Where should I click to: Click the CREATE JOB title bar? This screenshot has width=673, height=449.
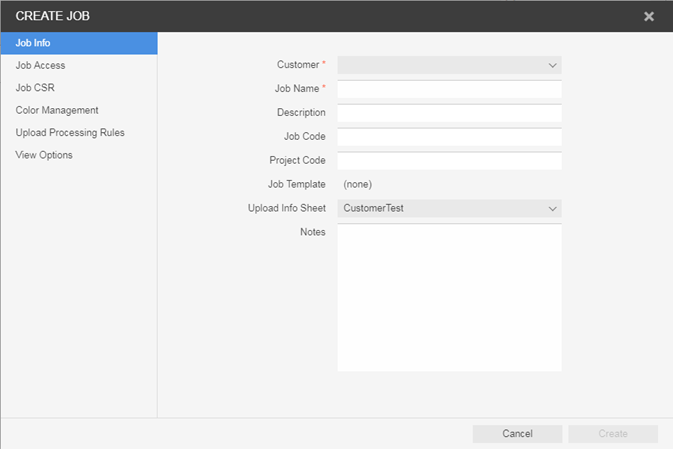pos(300,16)
